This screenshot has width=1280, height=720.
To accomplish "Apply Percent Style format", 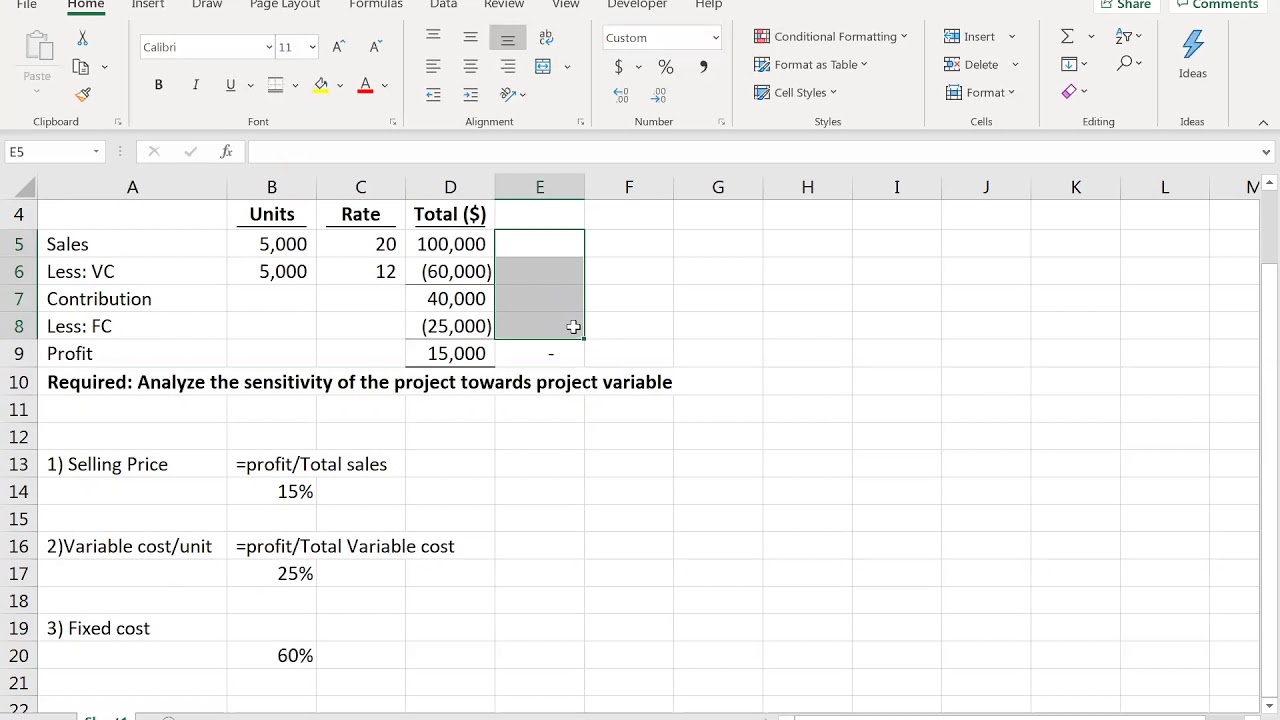I will (666, 67).
